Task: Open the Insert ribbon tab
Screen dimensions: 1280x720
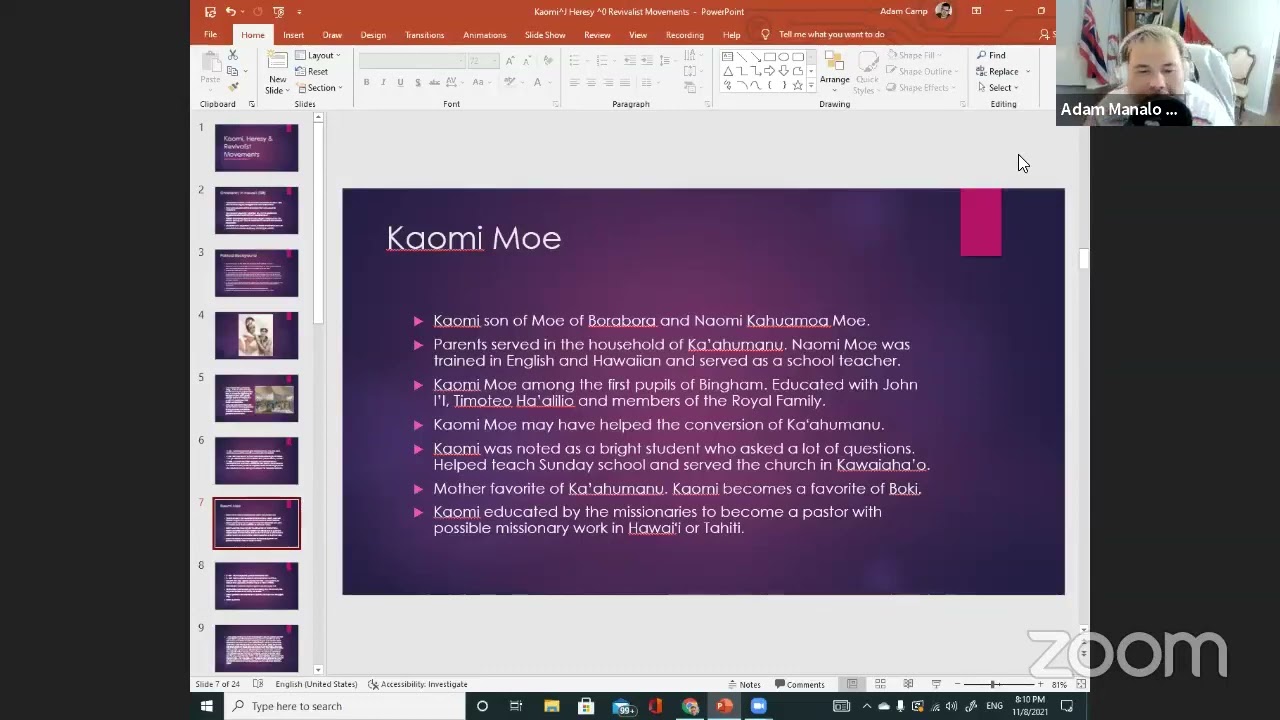Action: [293, 35]
